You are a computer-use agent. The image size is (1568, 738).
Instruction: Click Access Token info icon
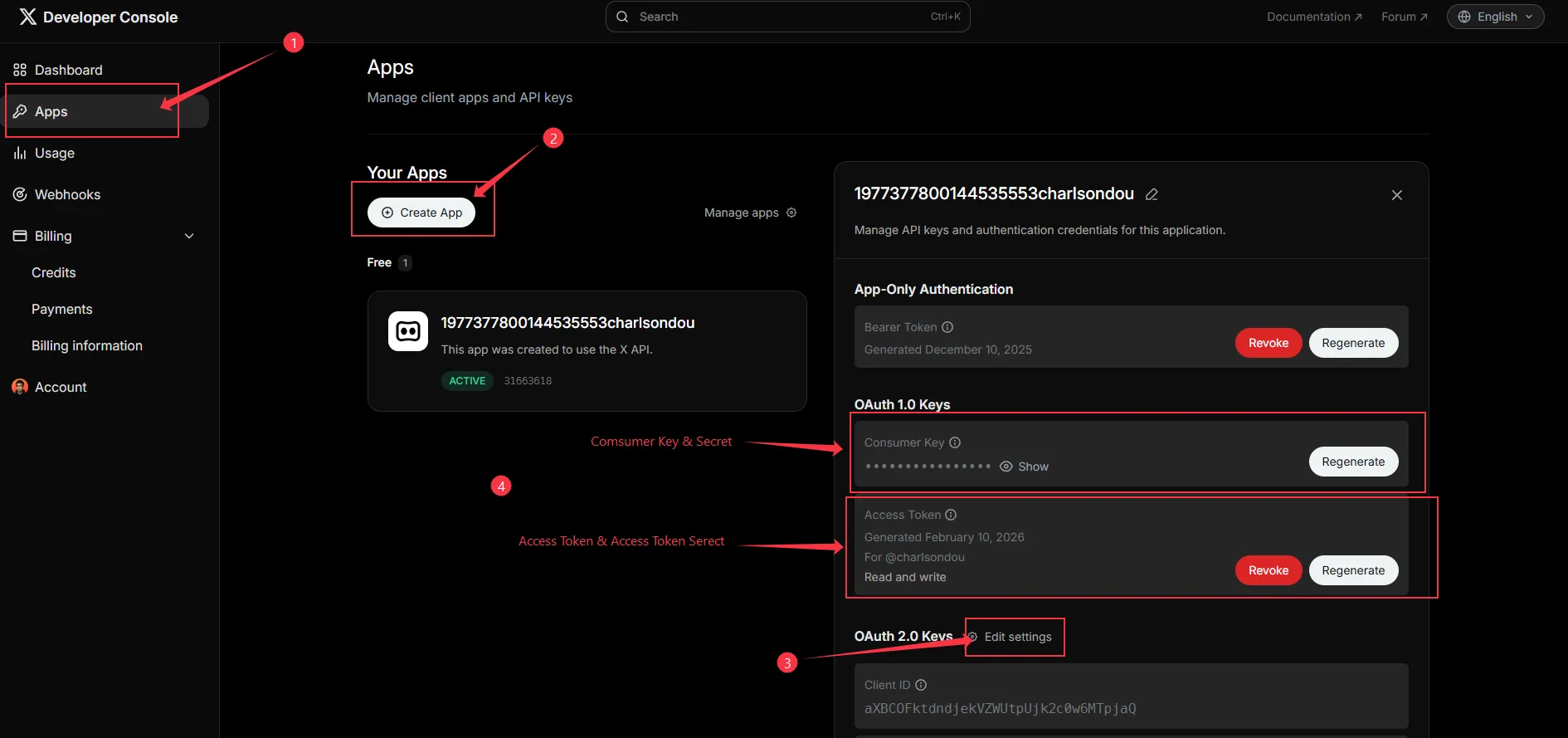[x=951, y=515]
